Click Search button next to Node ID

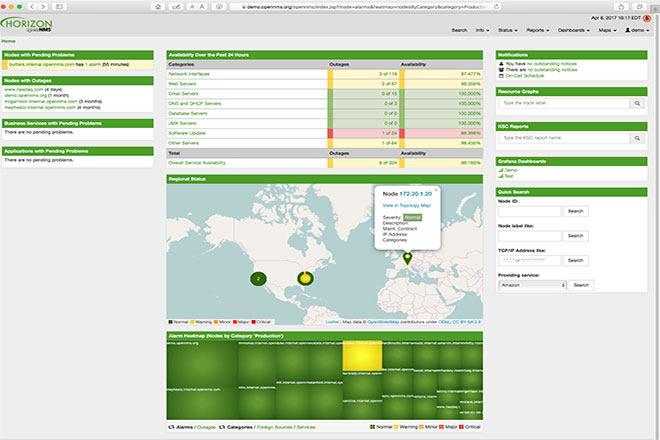tap(575, 211)
